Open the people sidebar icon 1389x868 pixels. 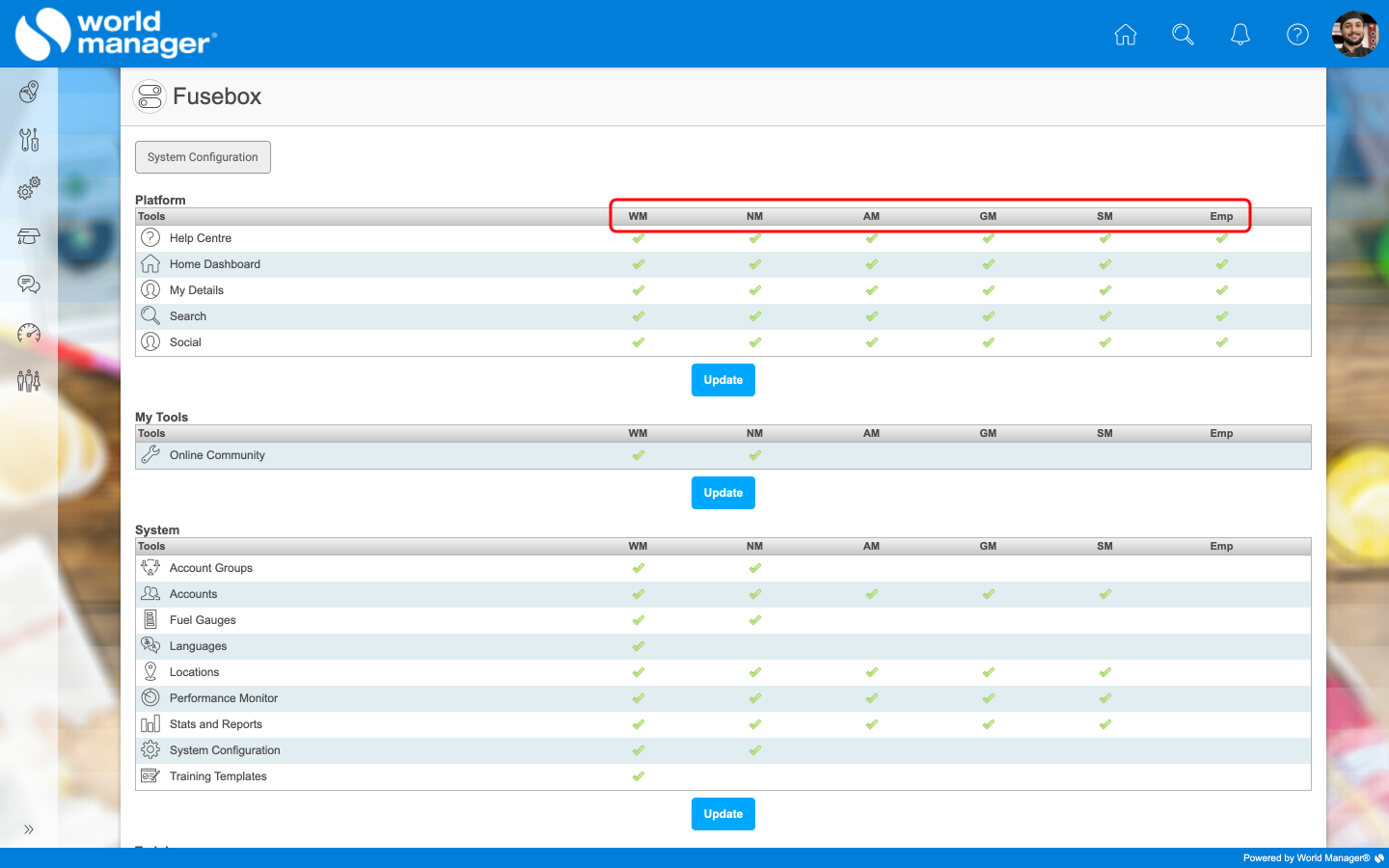[29, 381]
